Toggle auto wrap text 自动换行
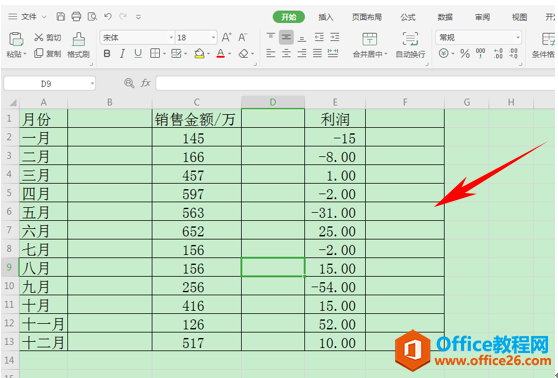Screen dimensions: 558x378 coord(410,45)
